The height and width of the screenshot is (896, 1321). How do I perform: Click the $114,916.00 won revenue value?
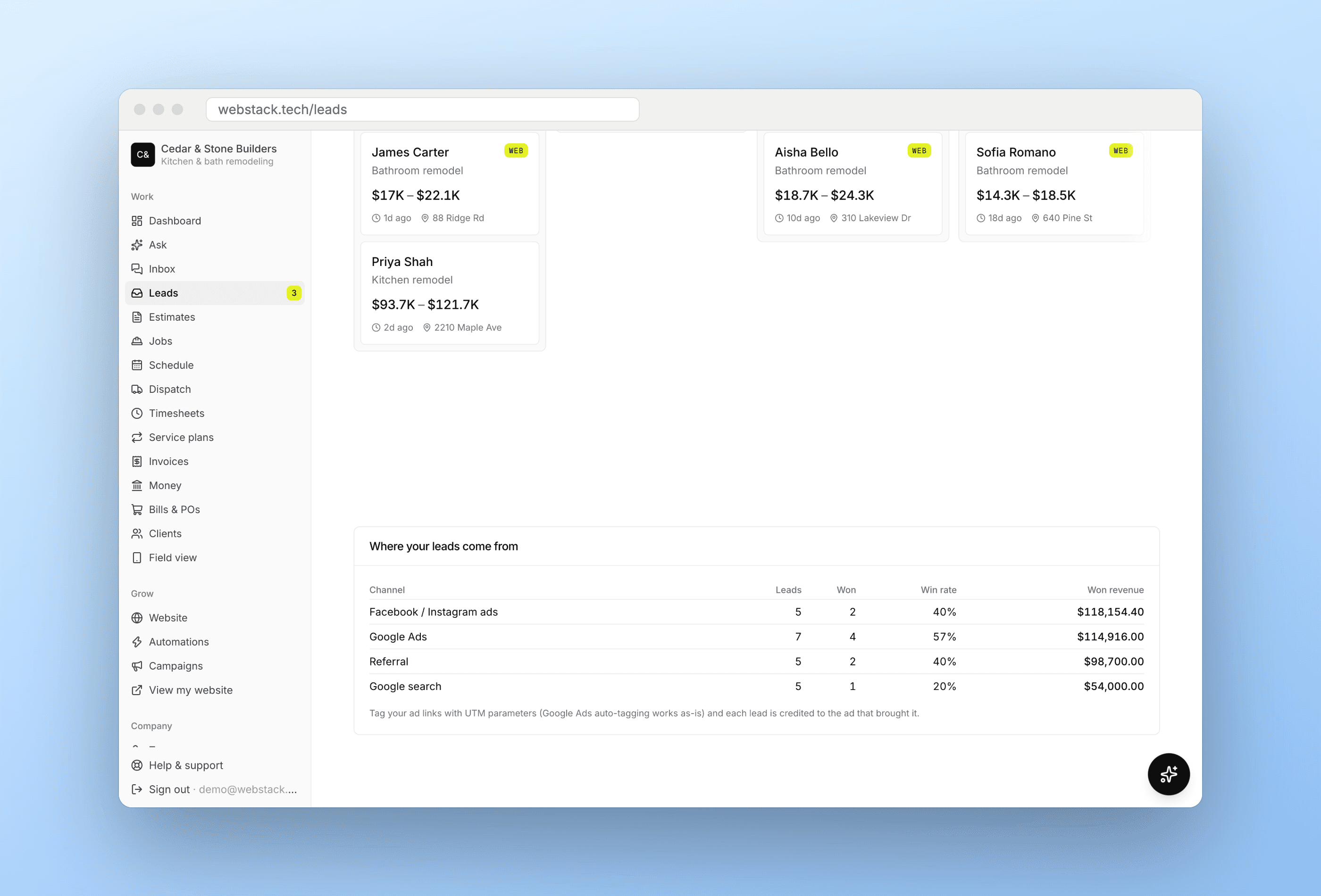(1110, 636)
